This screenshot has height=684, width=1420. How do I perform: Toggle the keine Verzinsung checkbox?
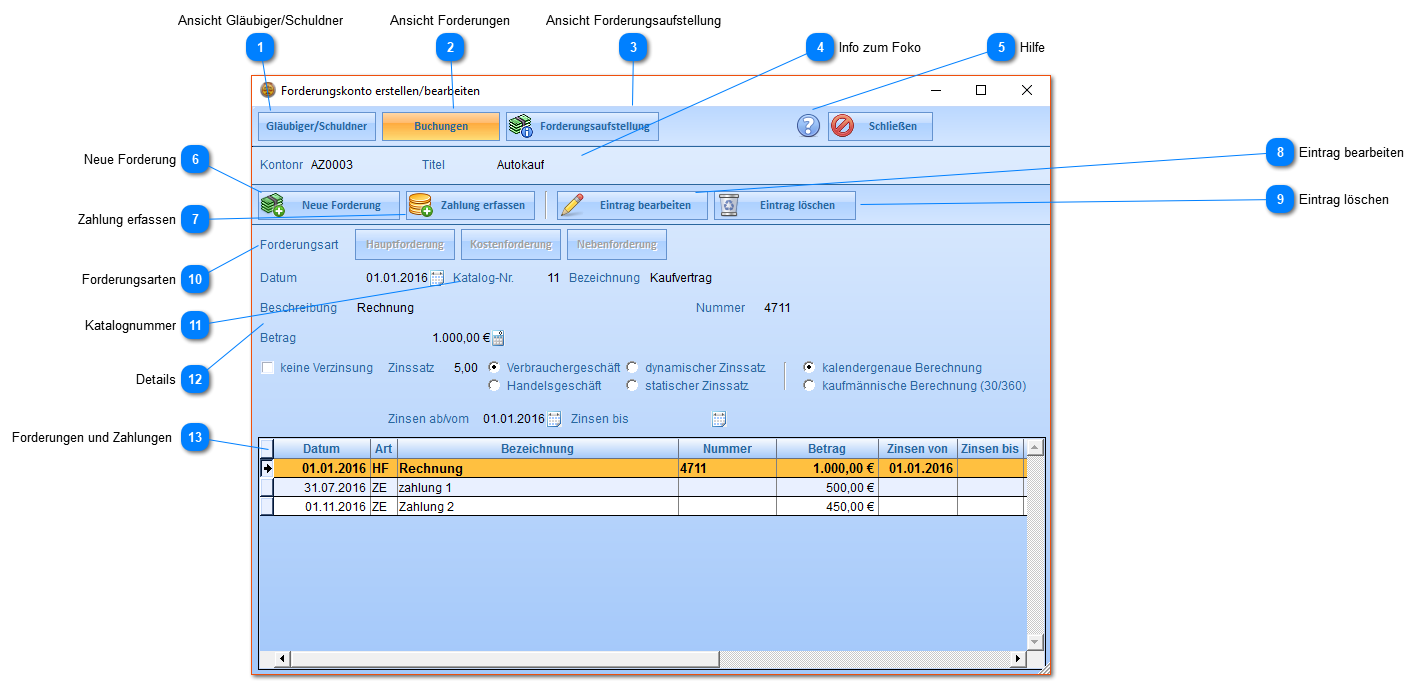tap(268, 368)
